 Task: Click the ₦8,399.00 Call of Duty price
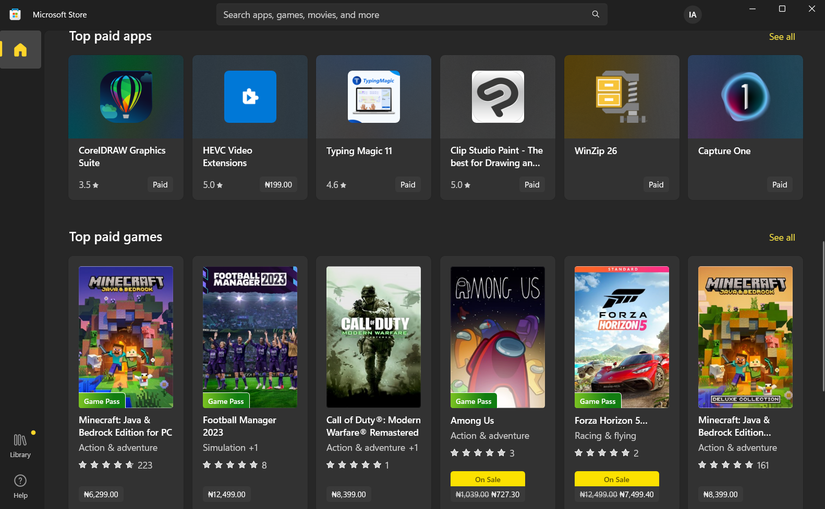coord(349,494)
